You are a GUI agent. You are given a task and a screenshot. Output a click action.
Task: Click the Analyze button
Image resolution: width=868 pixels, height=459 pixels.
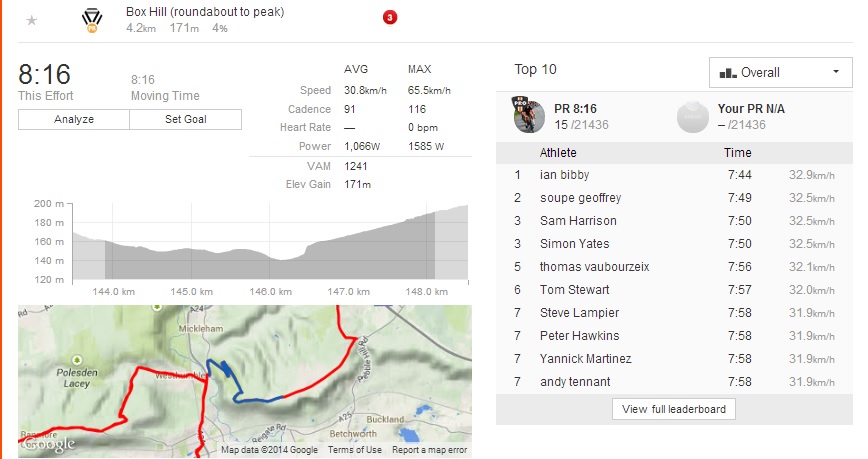tap(74, 119)
